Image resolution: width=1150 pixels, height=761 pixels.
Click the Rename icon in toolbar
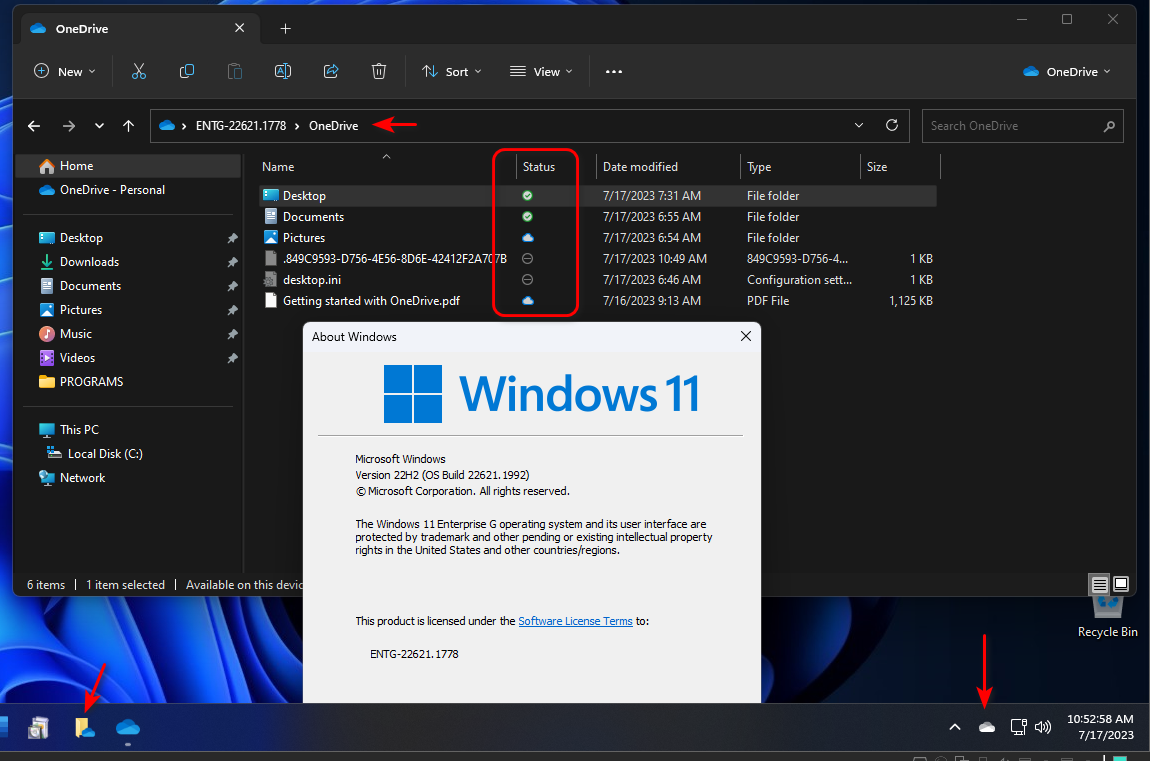(x=283, y=71)
